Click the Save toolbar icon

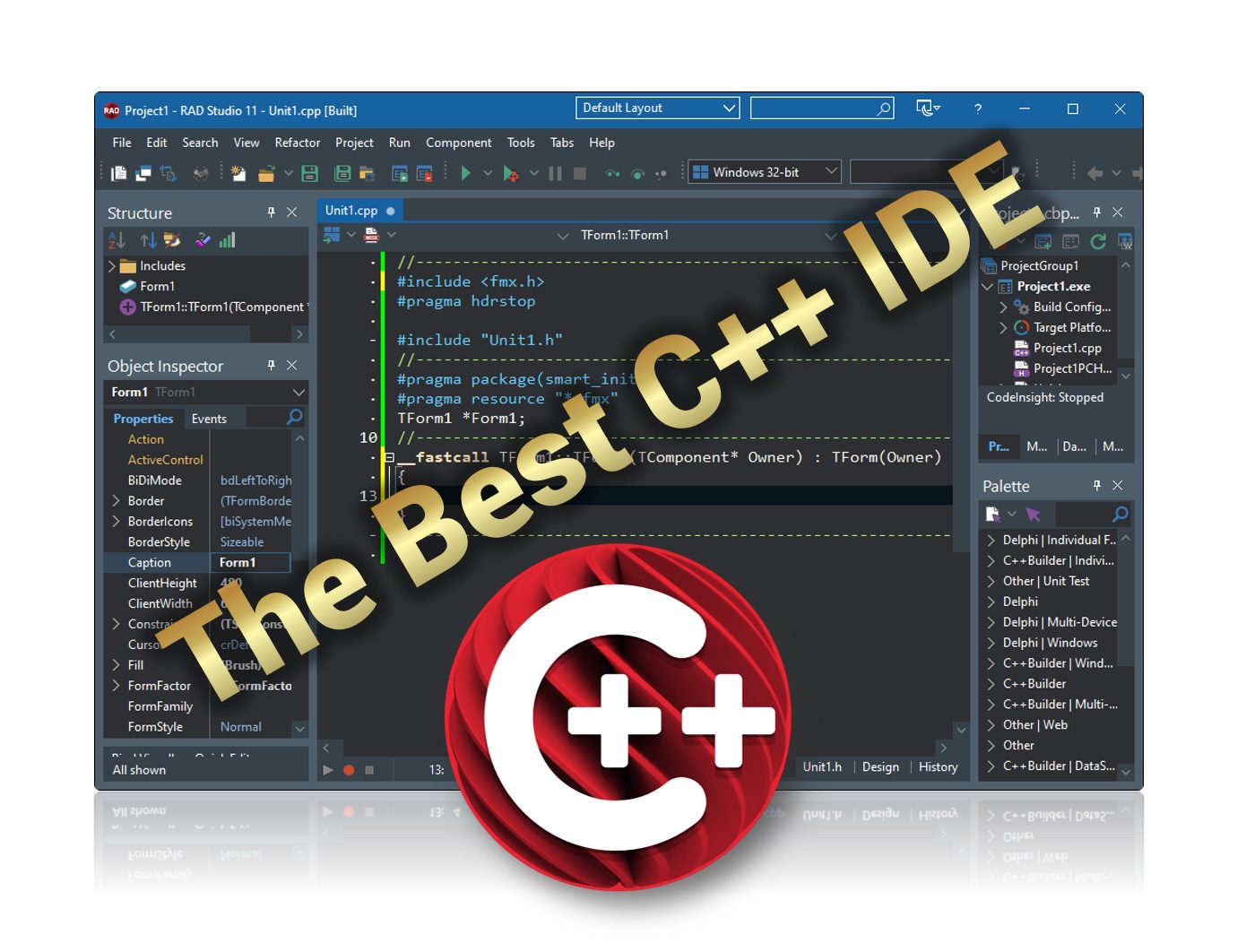pyautogui.click(x=310, y=173)
